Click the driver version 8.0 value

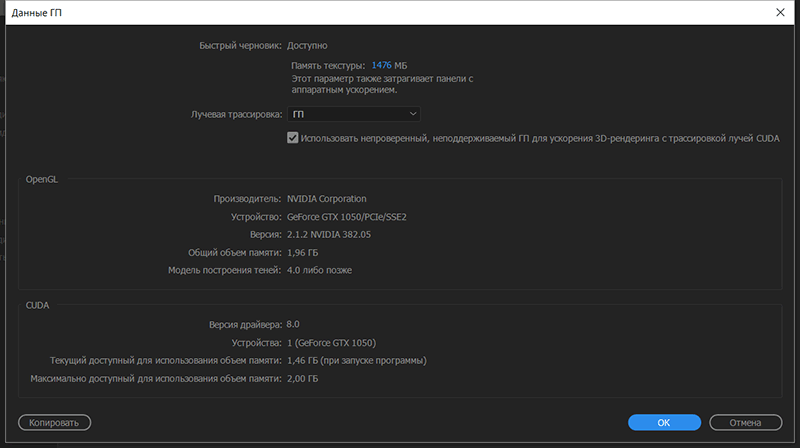[x=293, y=325]
